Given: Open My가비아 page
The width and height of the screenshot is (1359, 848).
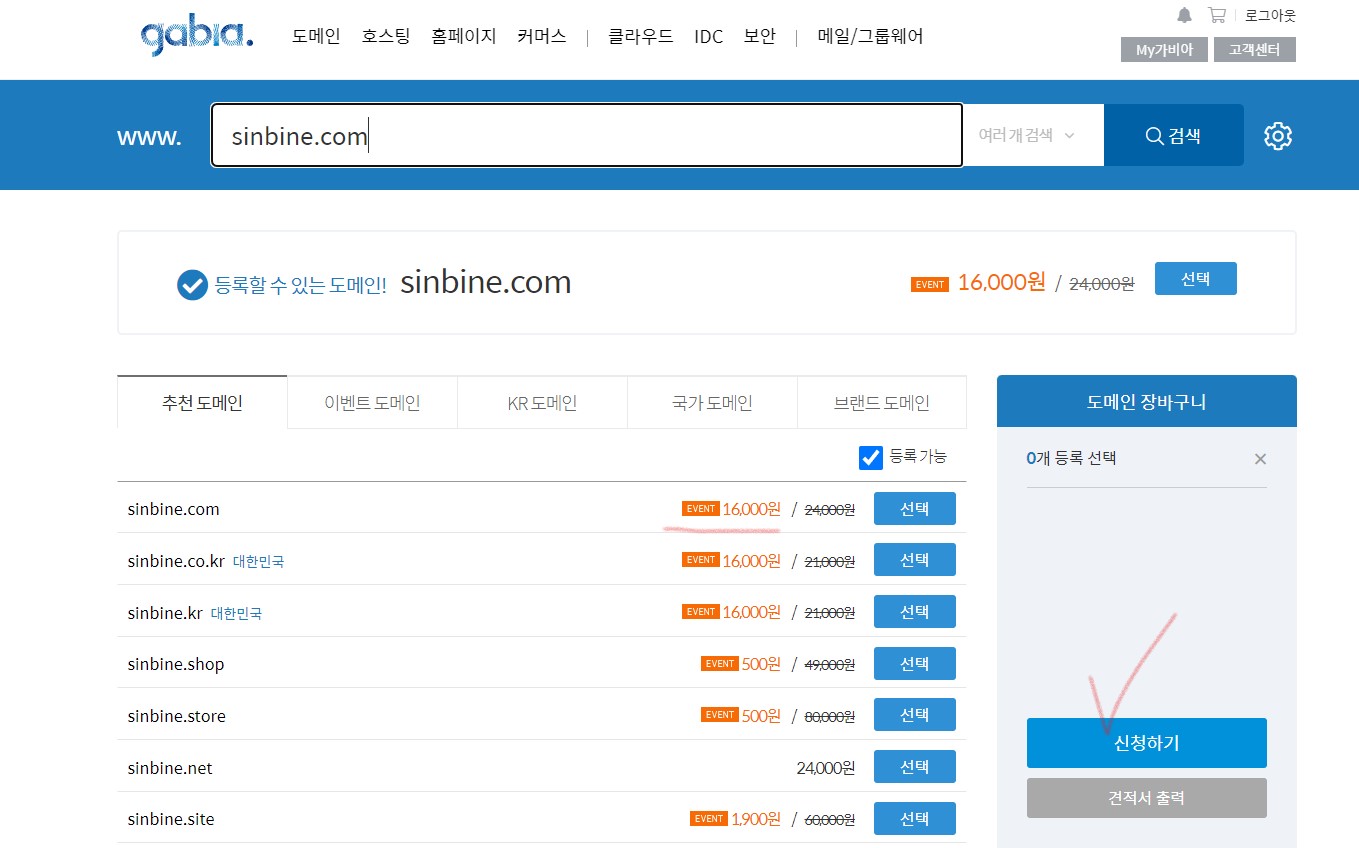Looking at the screenshot, I should click(x=1164, y=49).
